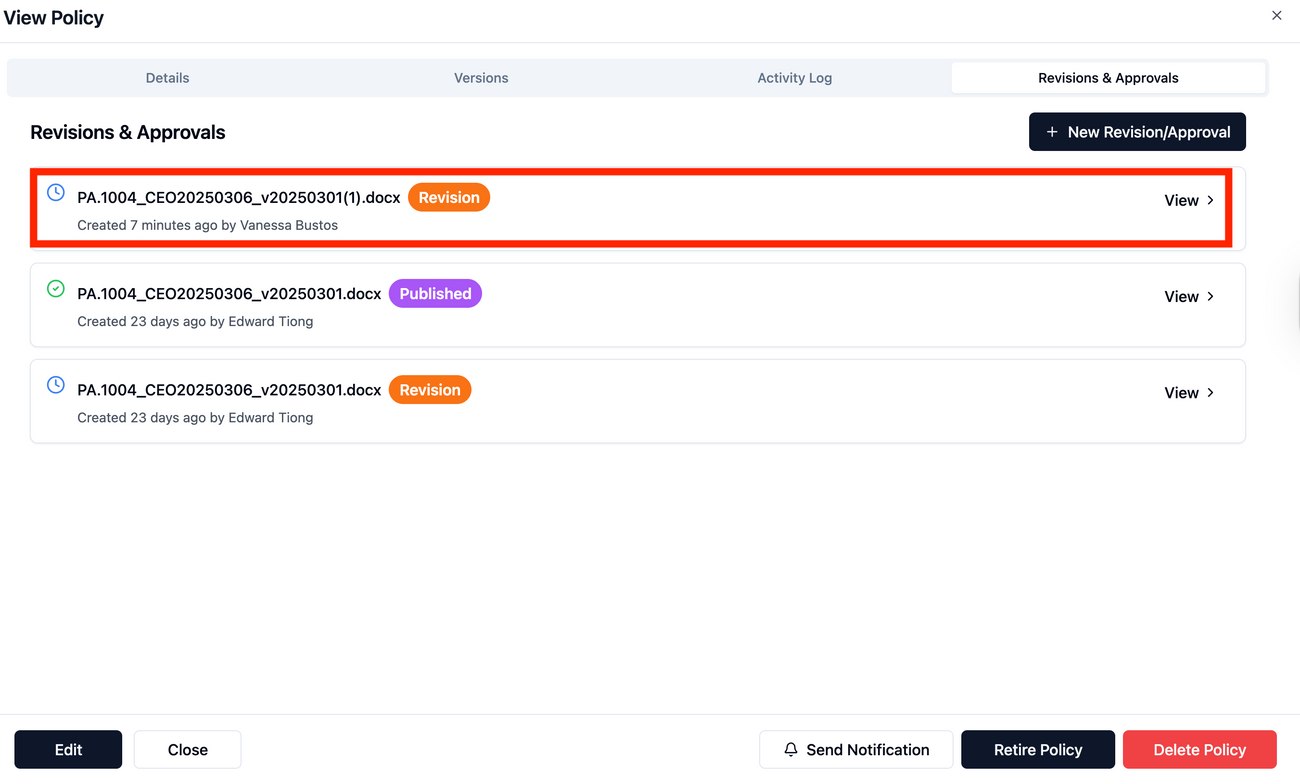
Task: Click the green checkmark icon on published entry
Action: click(x=56, y=289)
